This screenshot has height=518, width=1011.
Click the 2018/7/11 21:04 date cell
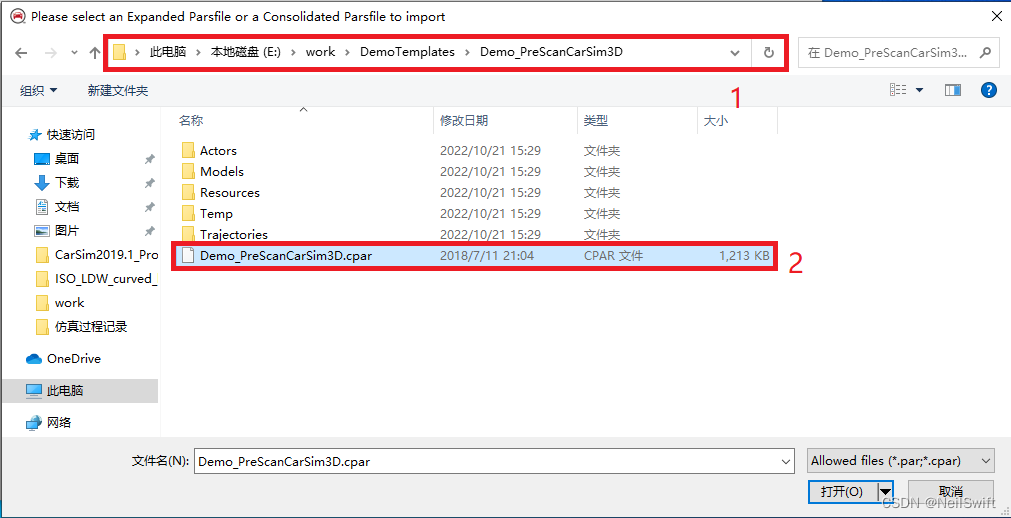(x=487, y=255)
